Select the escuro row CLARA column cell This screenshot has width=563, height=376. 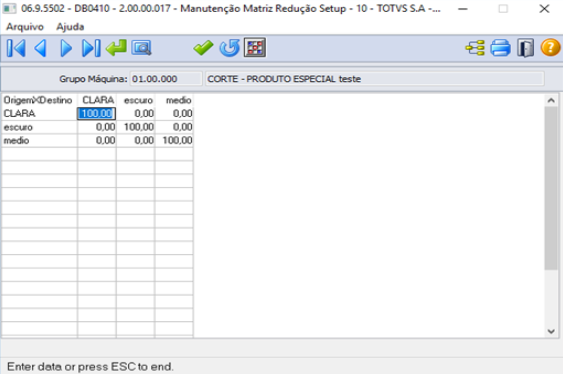pyautogui.click(x=97, y=127)
